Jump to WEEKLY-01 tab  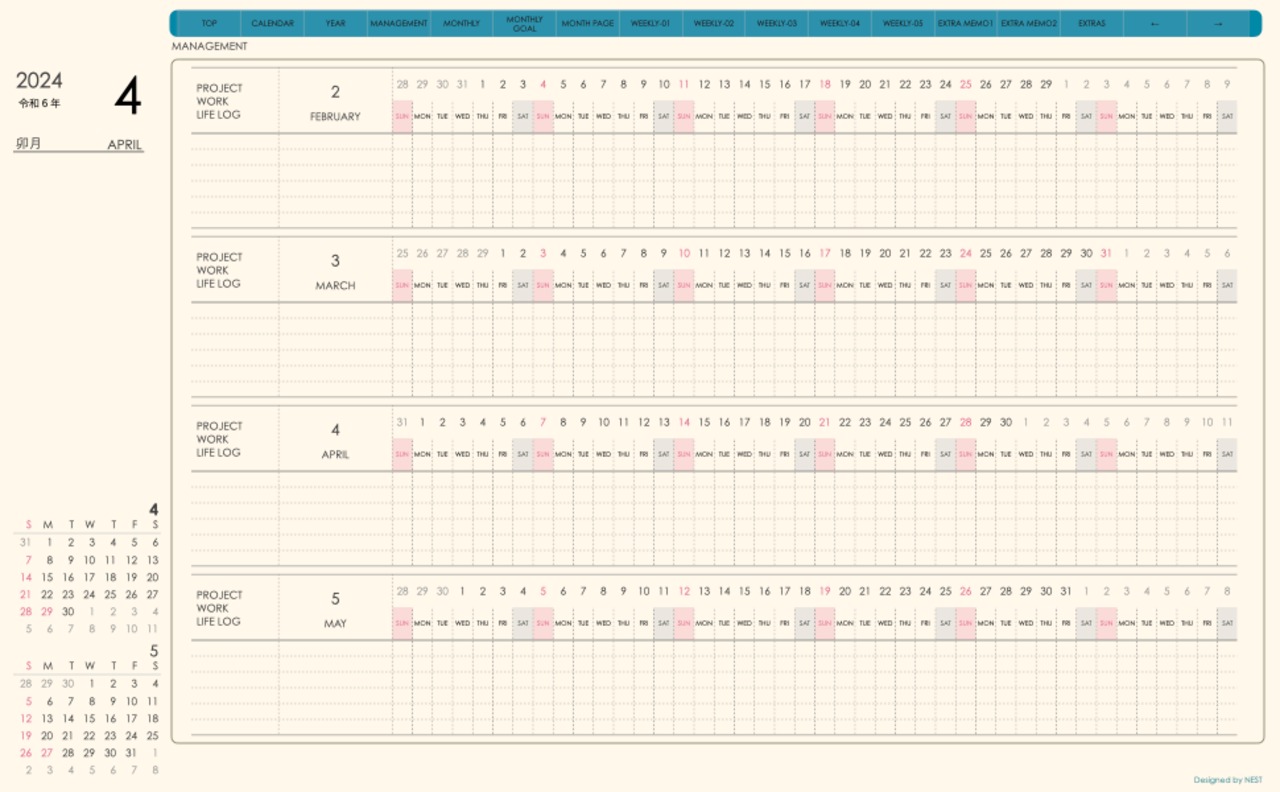(x=650, y=23)
